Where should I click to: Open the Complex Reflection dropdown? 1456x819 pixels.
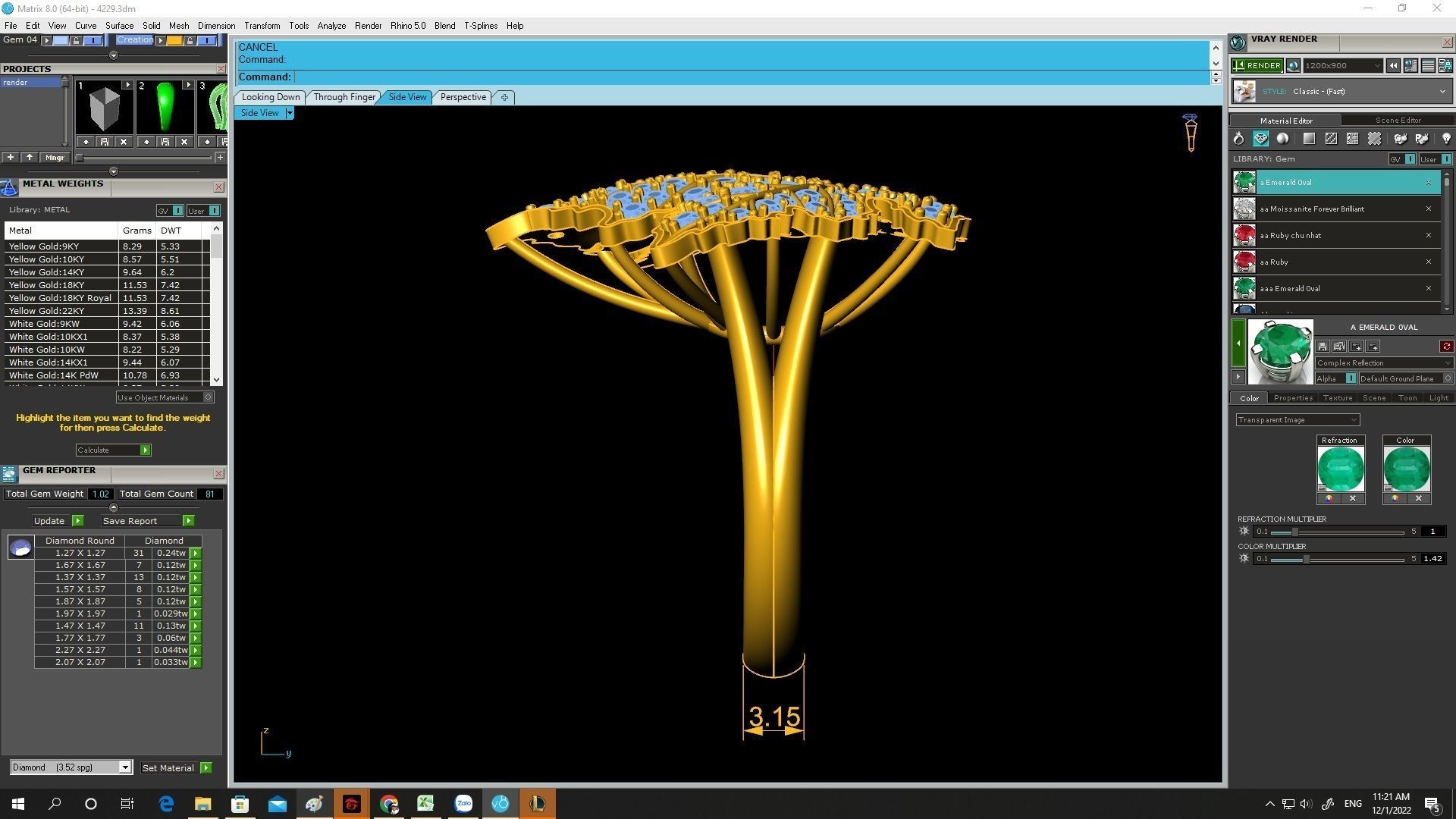coord(1384,363)
